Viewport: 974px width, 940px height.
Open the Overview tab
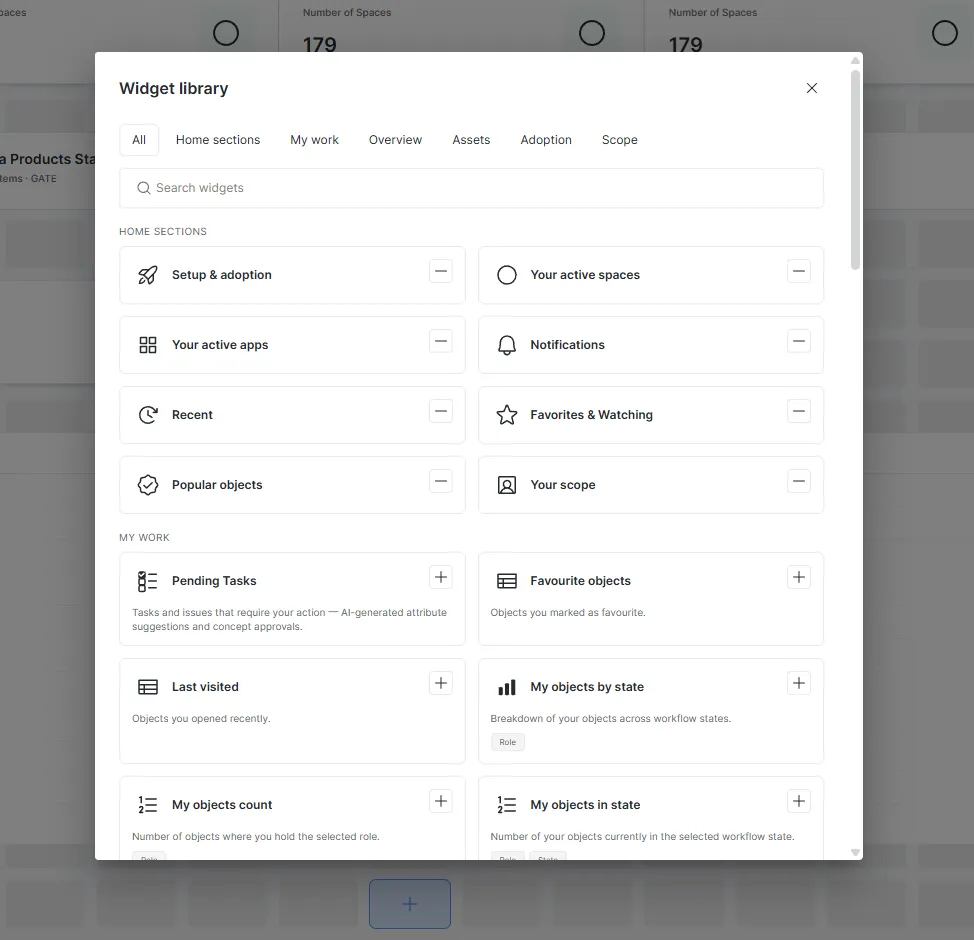pyautogui.click(x=395, y=140)
